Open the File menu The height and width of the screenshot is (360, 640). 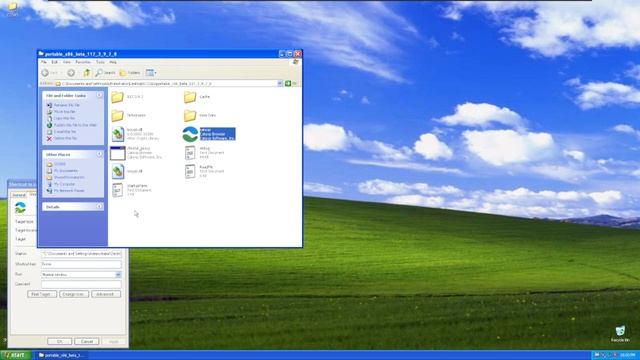[43, 62]
